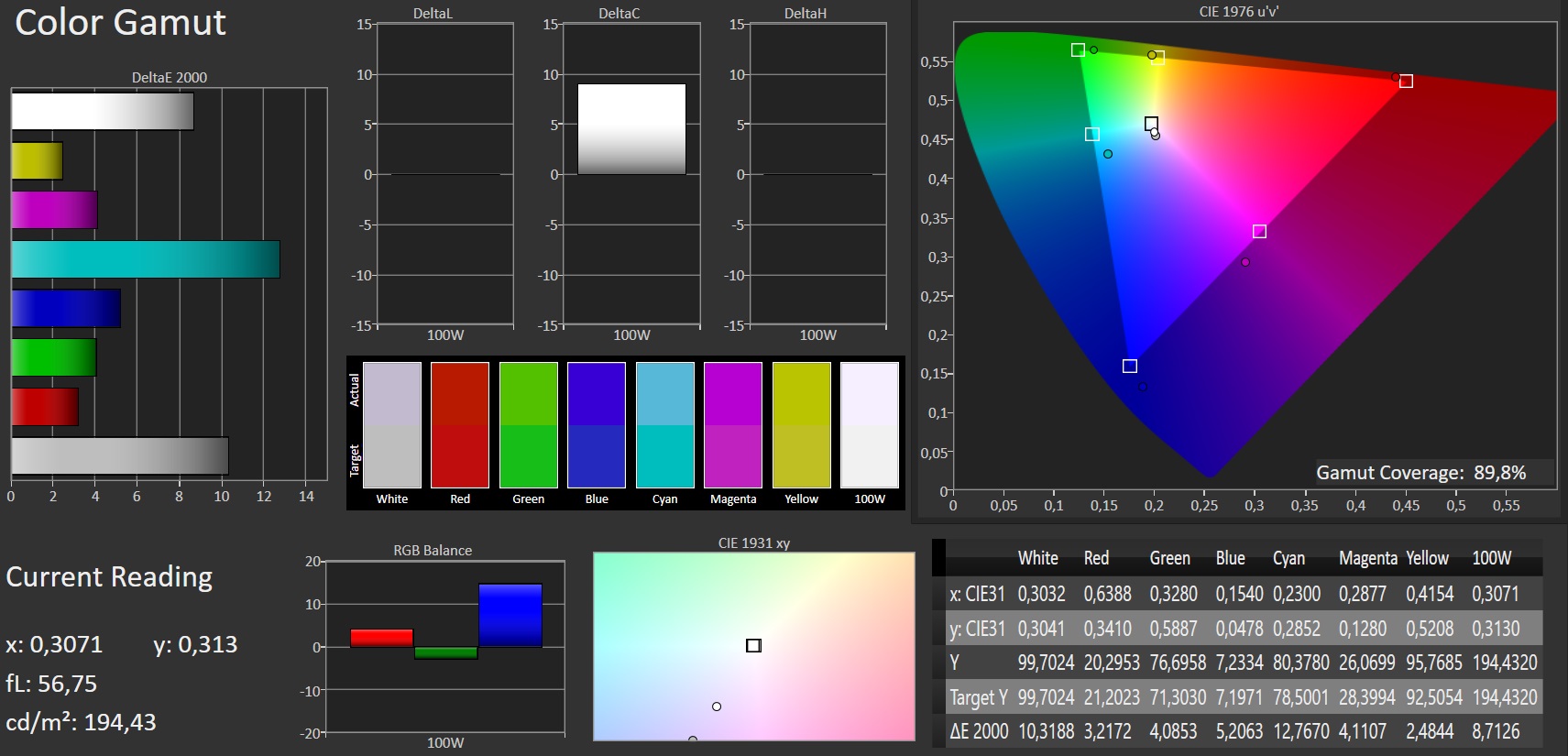Click the cyan bar in DeltaE 2000 chart
Image resolution: width=1568 pixels, height=756 pixels.
pos(146,259)
